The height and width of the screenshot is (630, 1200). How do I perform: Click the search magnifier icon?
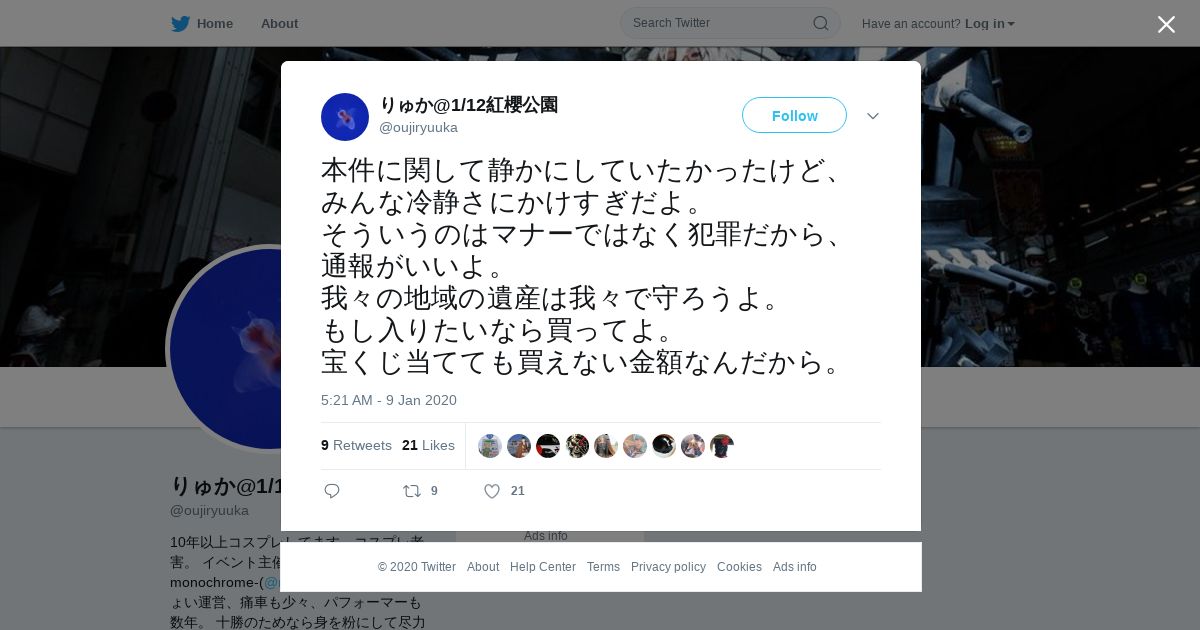coord(820,23)
